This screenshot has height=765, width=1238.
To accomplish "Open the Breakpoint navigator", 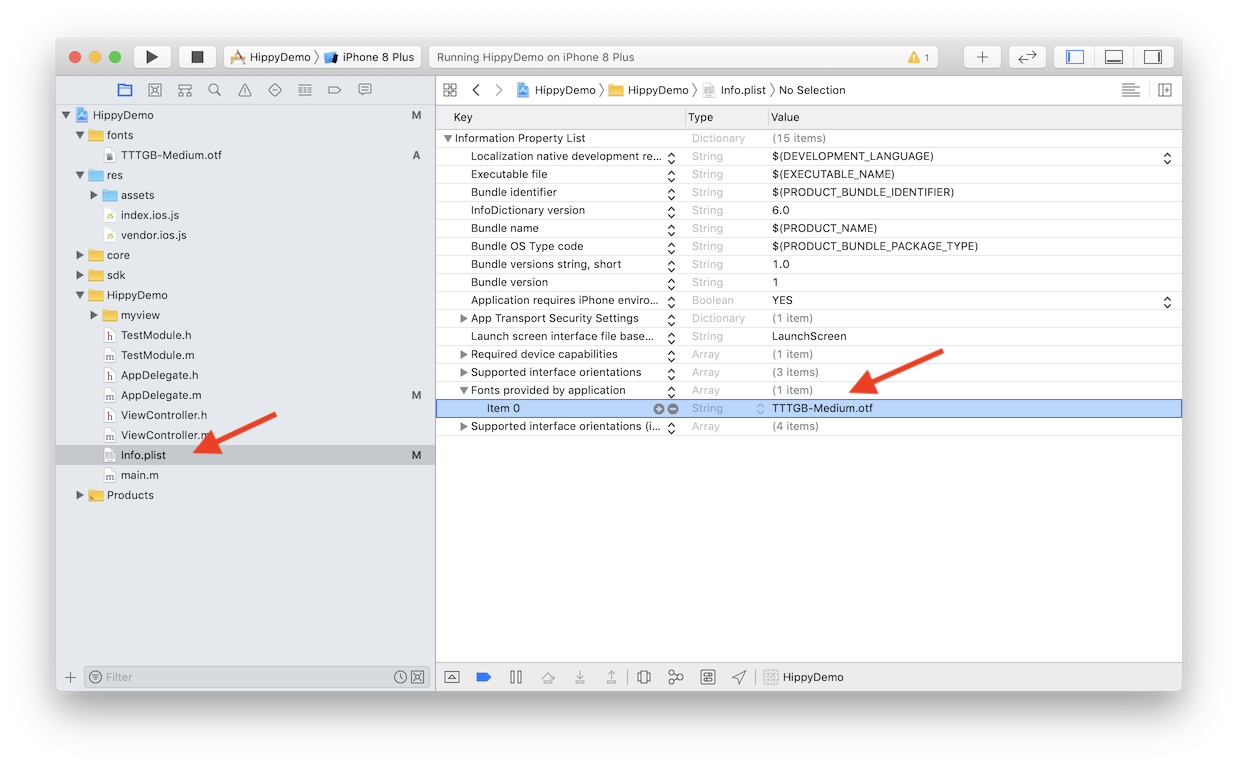I will point(335,90).
